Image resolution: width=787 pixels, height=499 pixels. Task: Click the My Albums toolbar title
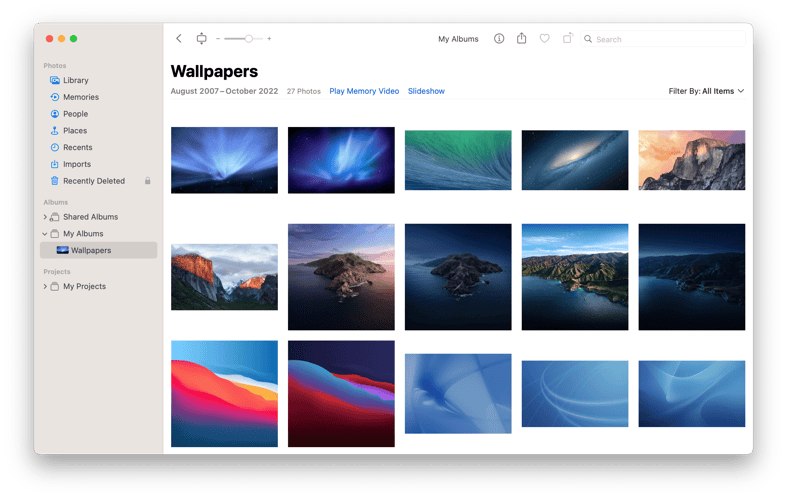tap(458, 39)
